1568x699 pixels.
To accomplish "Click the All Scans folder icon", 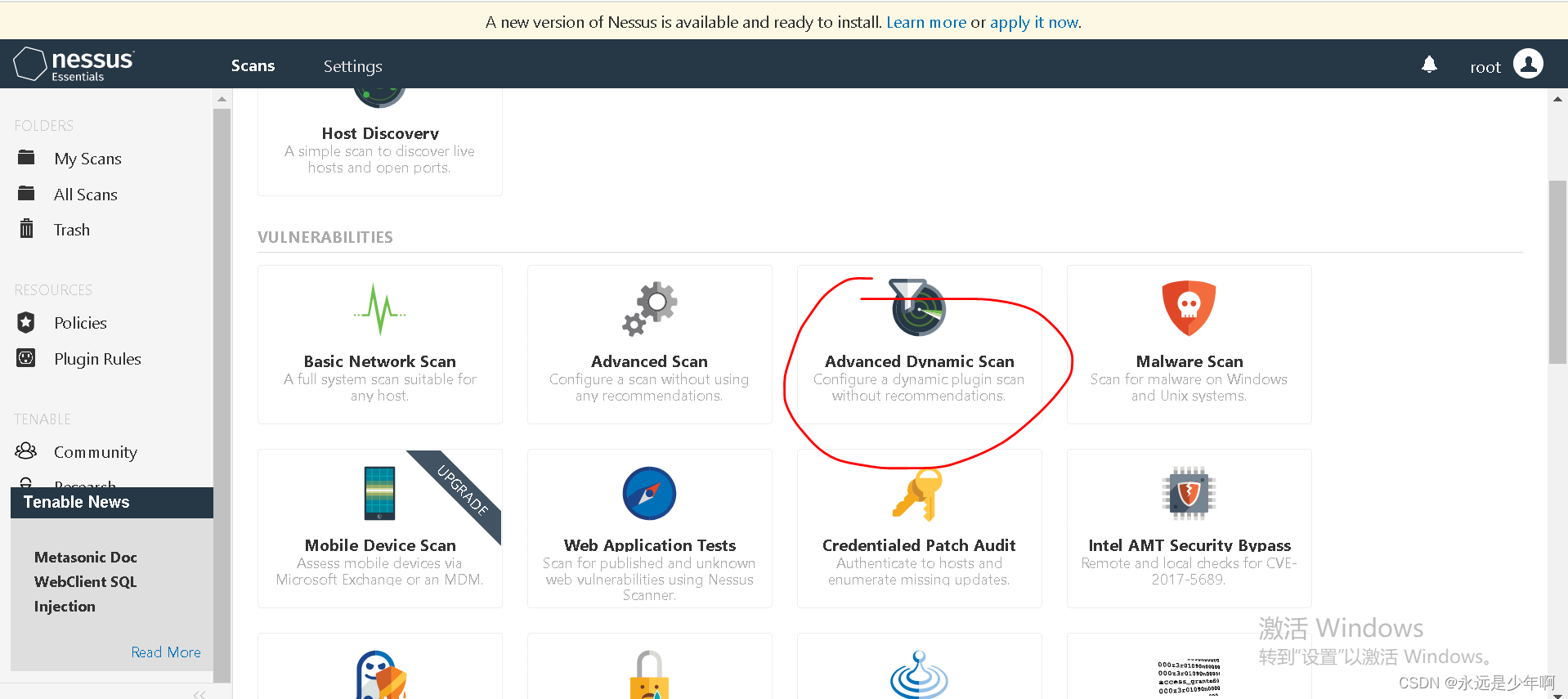I will click(26, 194).
